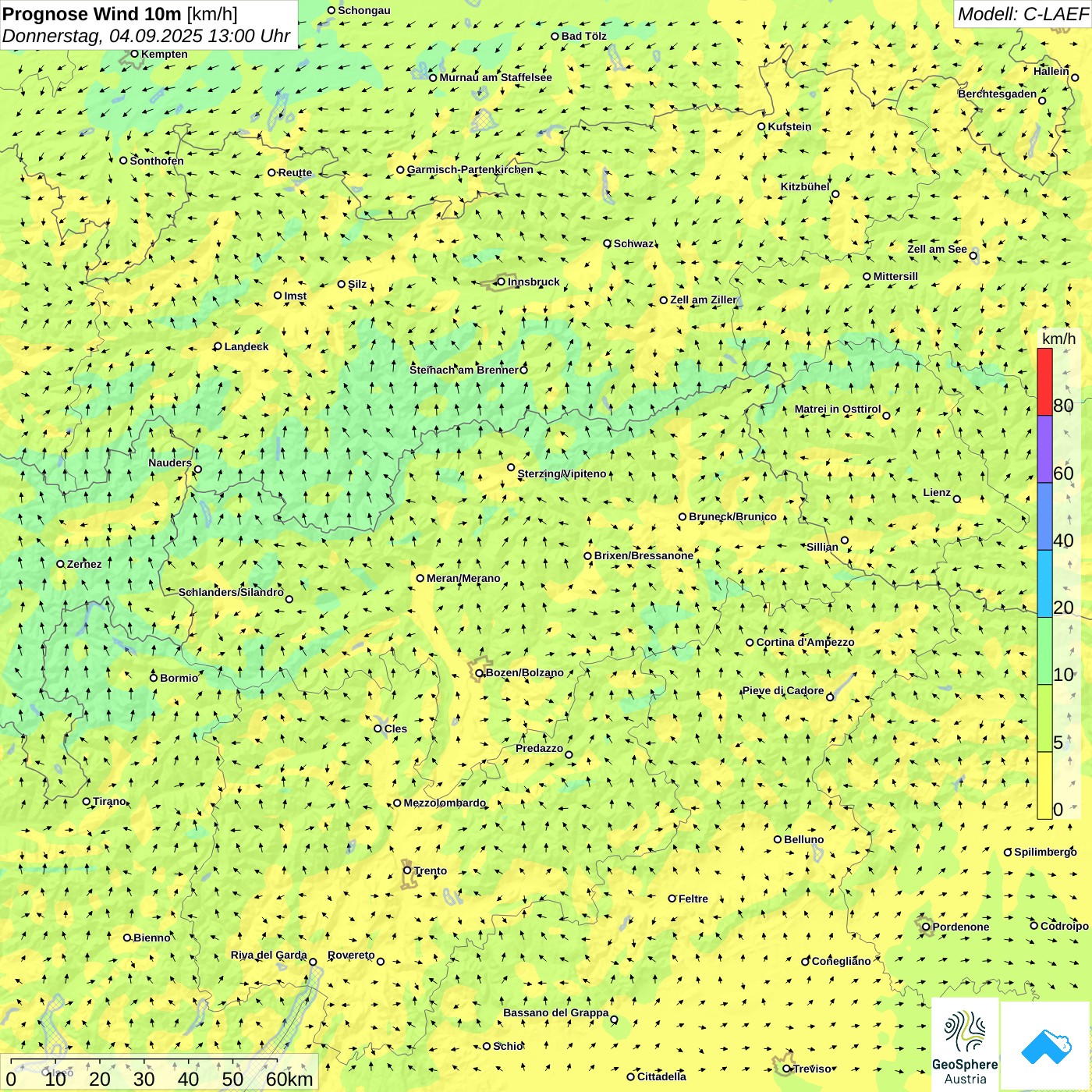Click the Nauders label
Image resolution: width=1092 pixels, height=1092 pixels.
[170, 463]
